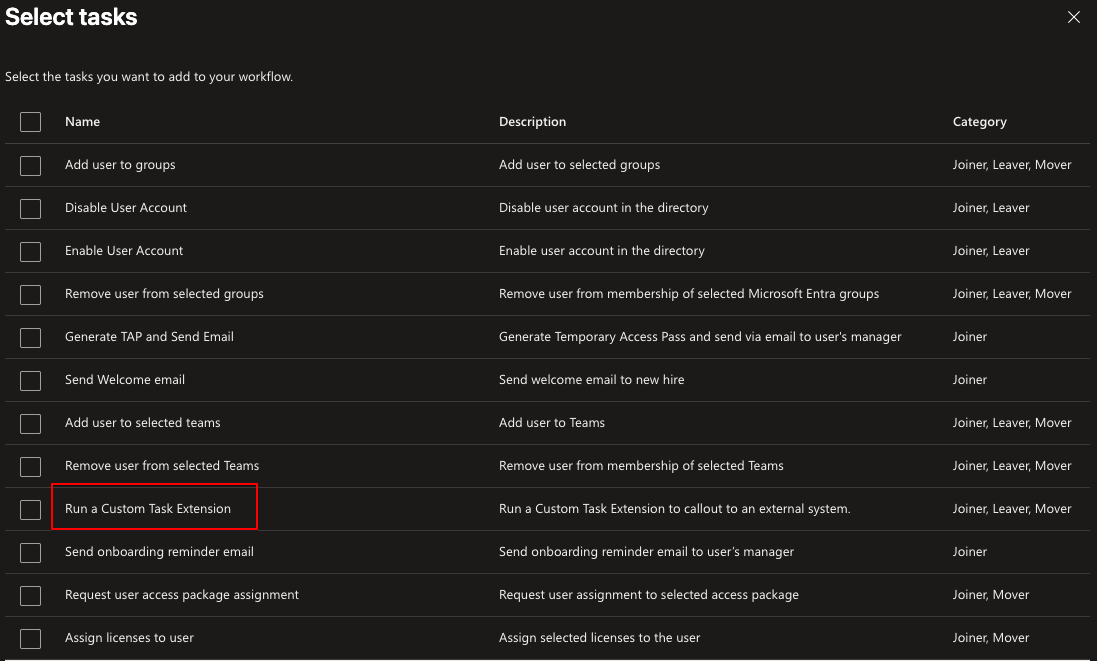Viewport: 1097px width, 661px height.
Task: Check Assign licenses to user checkbox
Action: pyautogui.click(x=30, y=639)
